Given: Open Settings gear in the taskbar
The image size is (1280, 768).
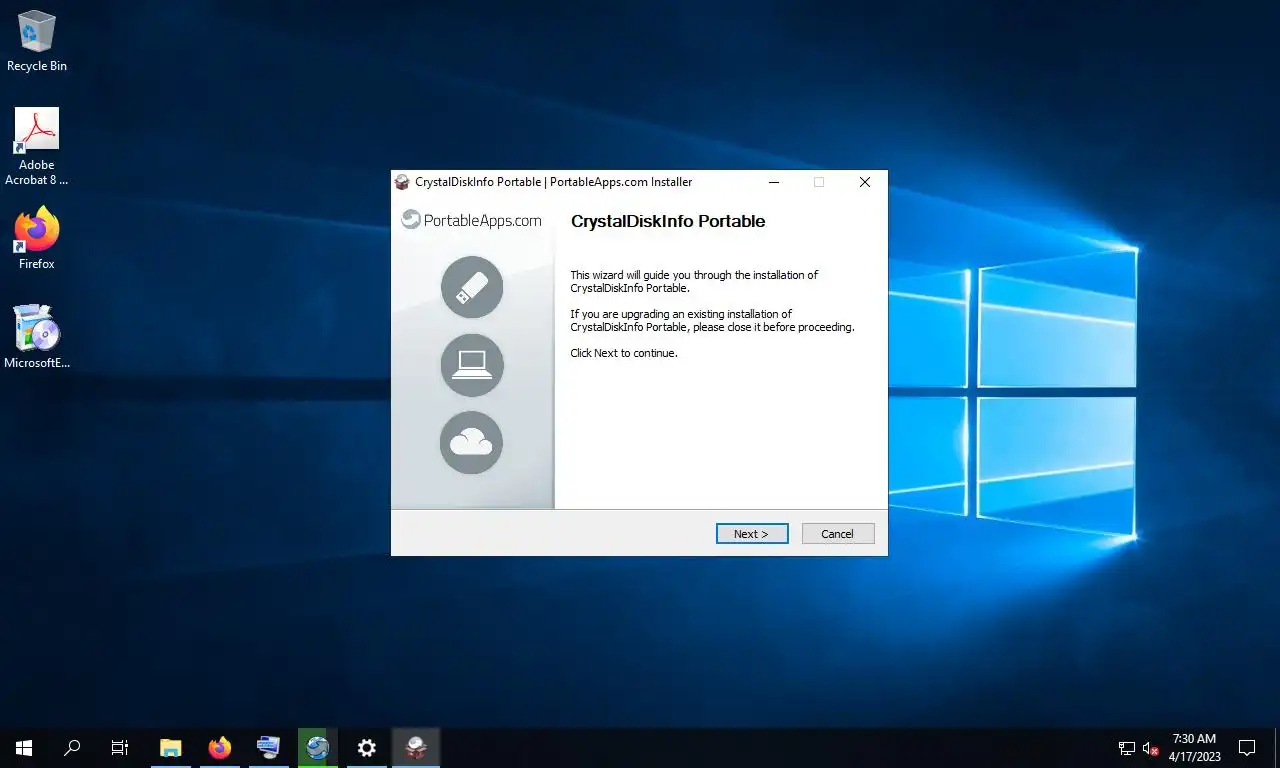Looking at the screenshot, I should point(367,747).
